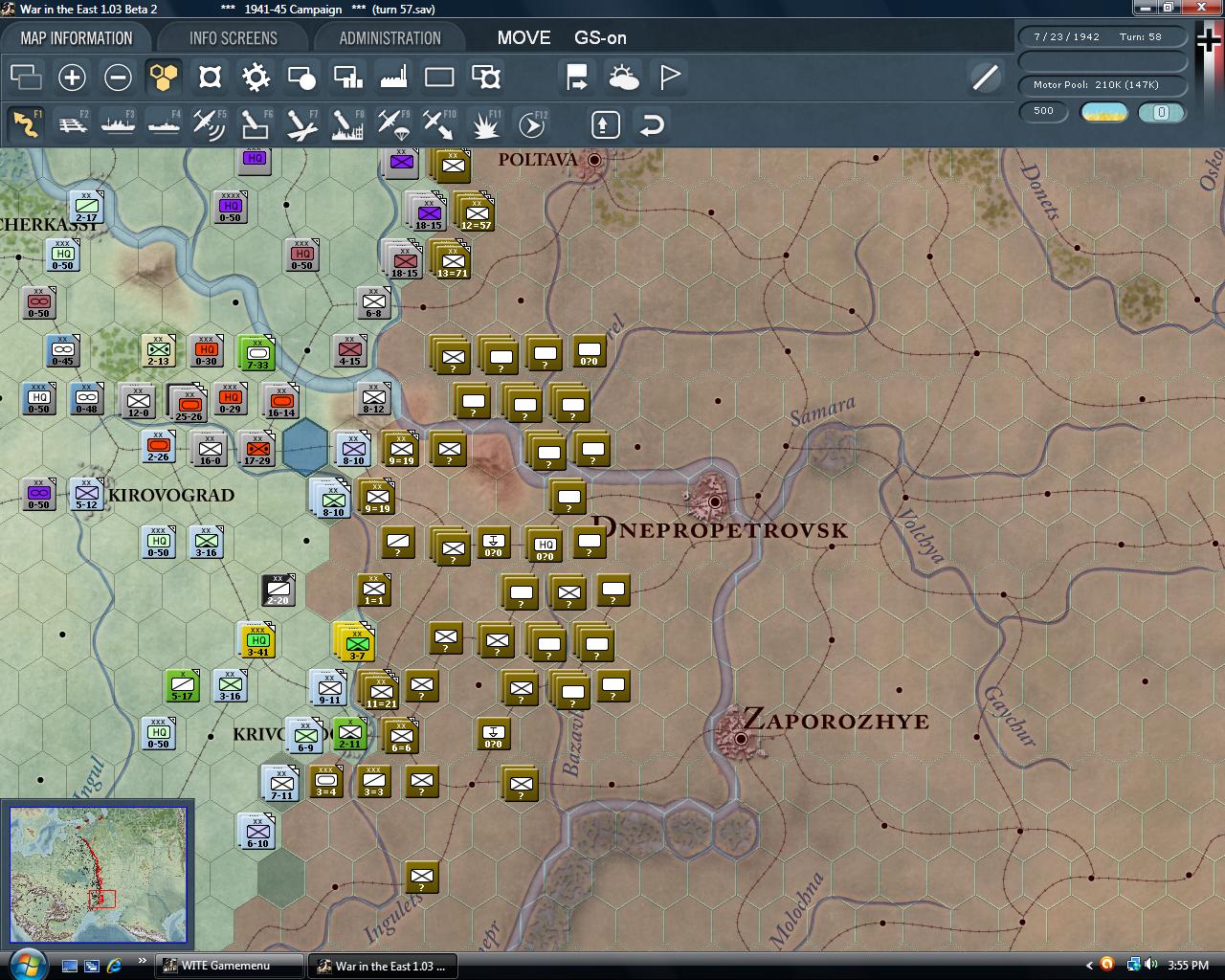Screen dimensions: 1225x980
Task: Click the diagonal-slash round button
Action: 985,77
